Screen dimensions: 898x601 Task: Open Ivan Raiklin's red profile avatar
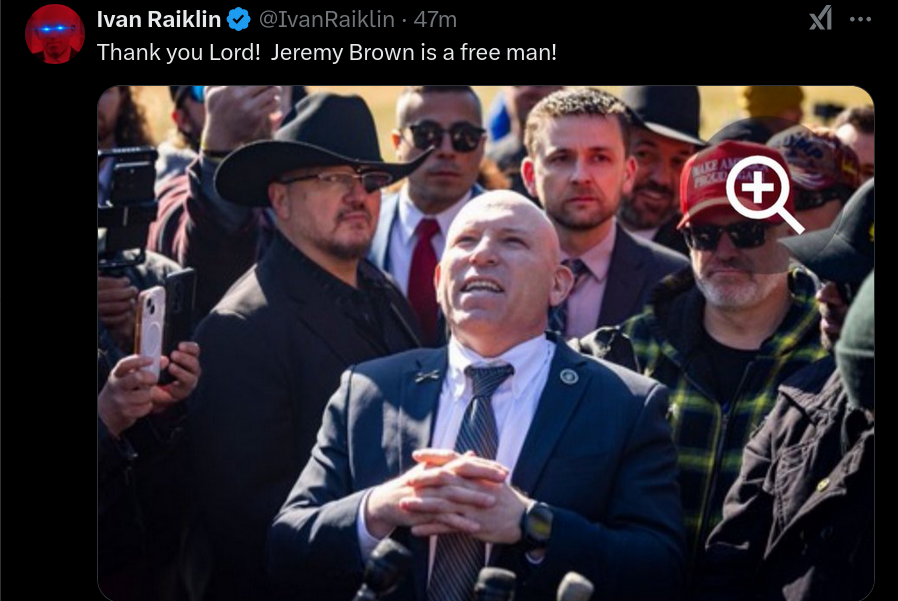55,34
